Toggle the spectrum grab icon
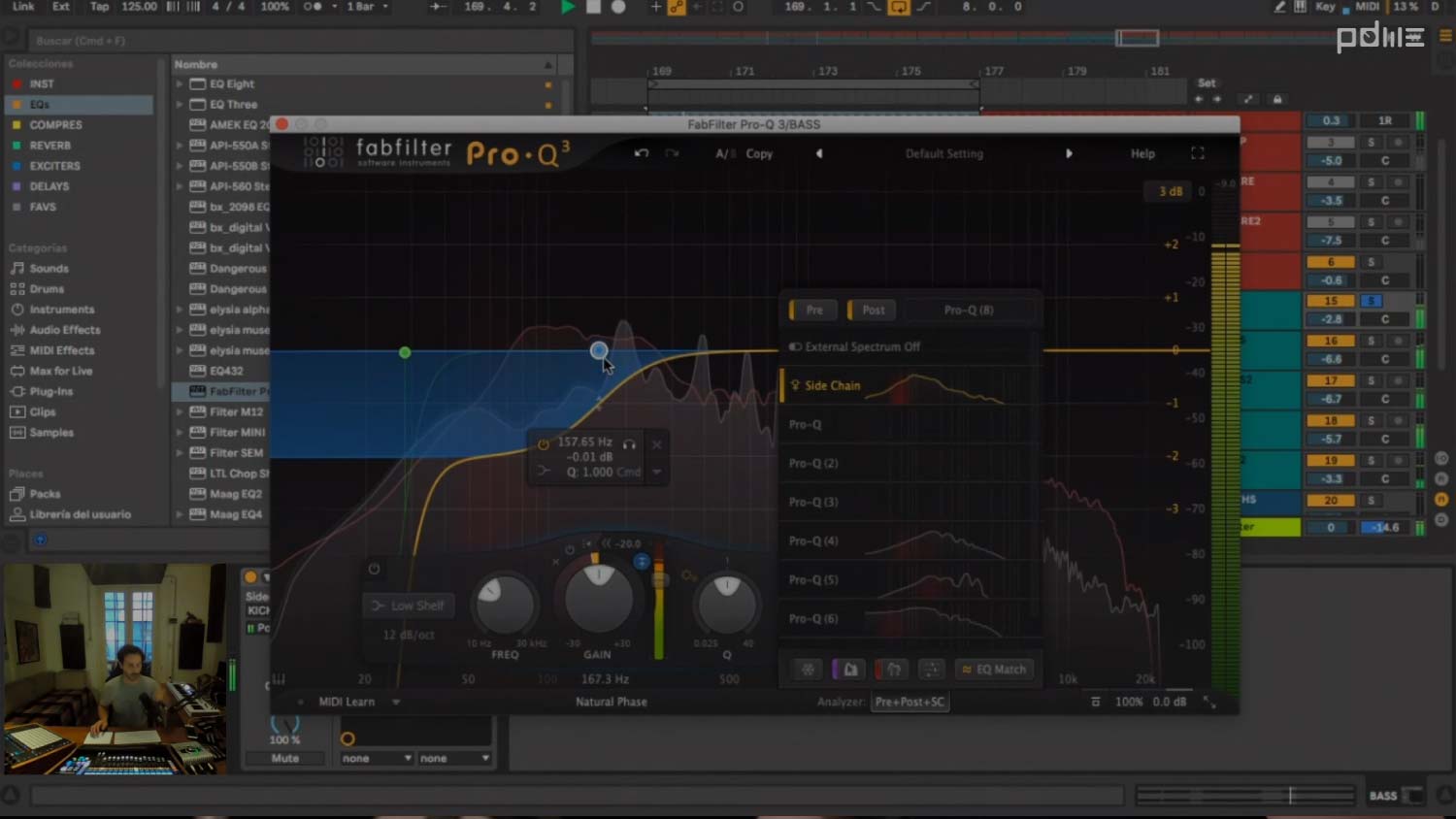This screenshot has width=1456, height=819. [848, 670]
